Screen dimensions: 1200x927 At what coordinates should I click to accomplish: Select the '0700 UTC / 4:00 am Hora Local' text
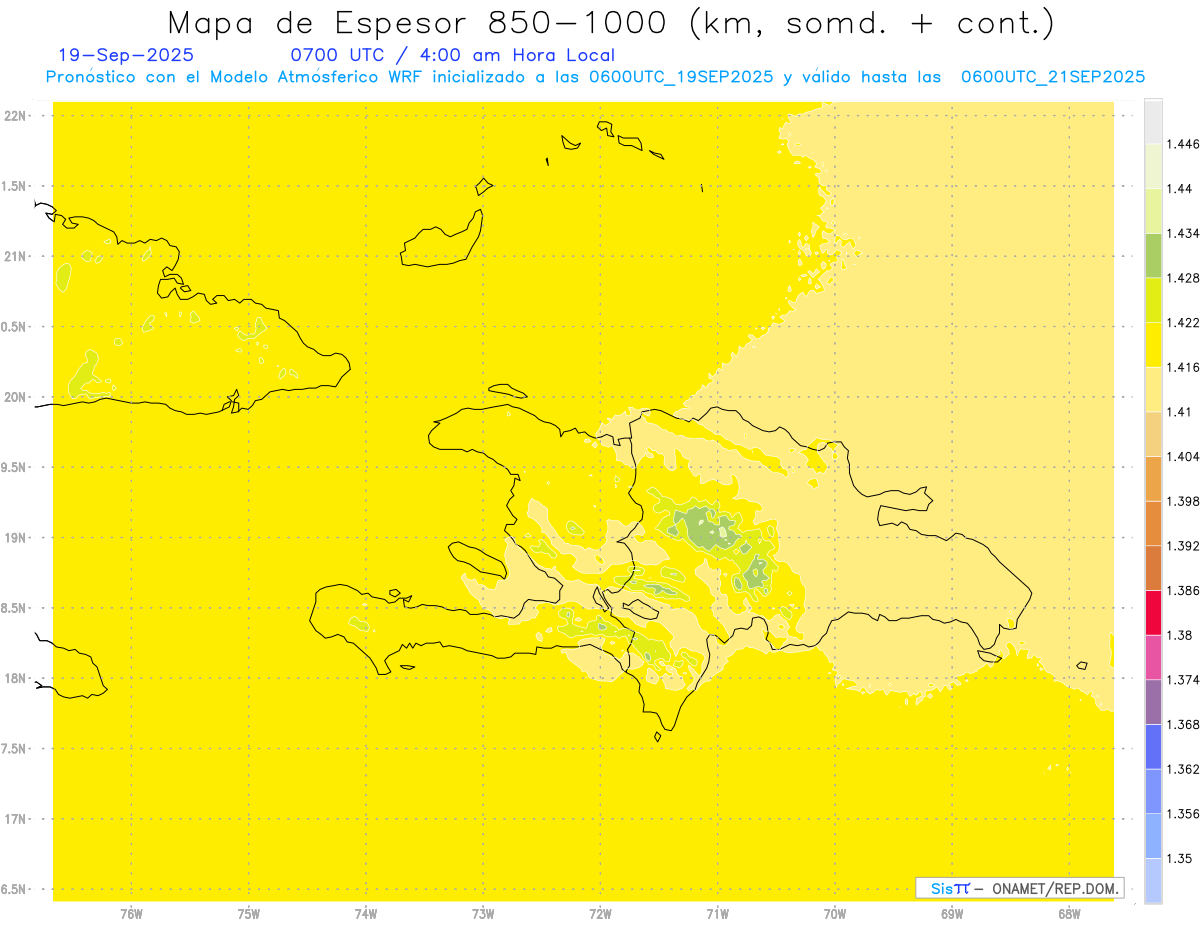click(x=452, y=55)
